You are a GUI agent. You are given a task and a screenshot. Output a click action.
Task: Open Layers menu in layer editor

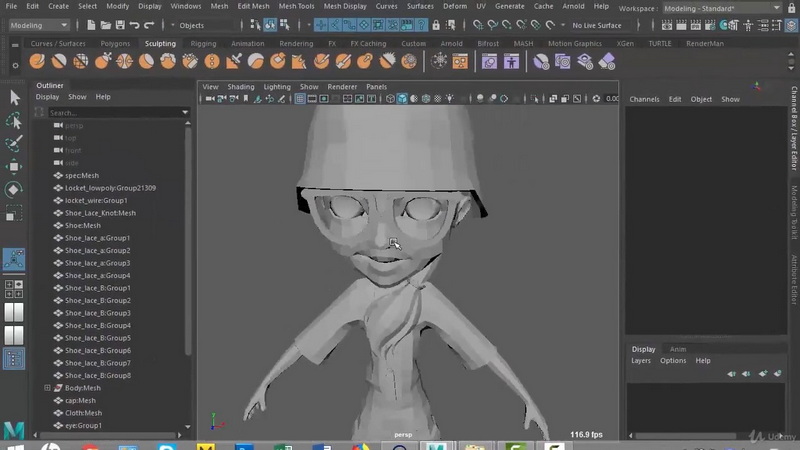(x=641, y=360)
